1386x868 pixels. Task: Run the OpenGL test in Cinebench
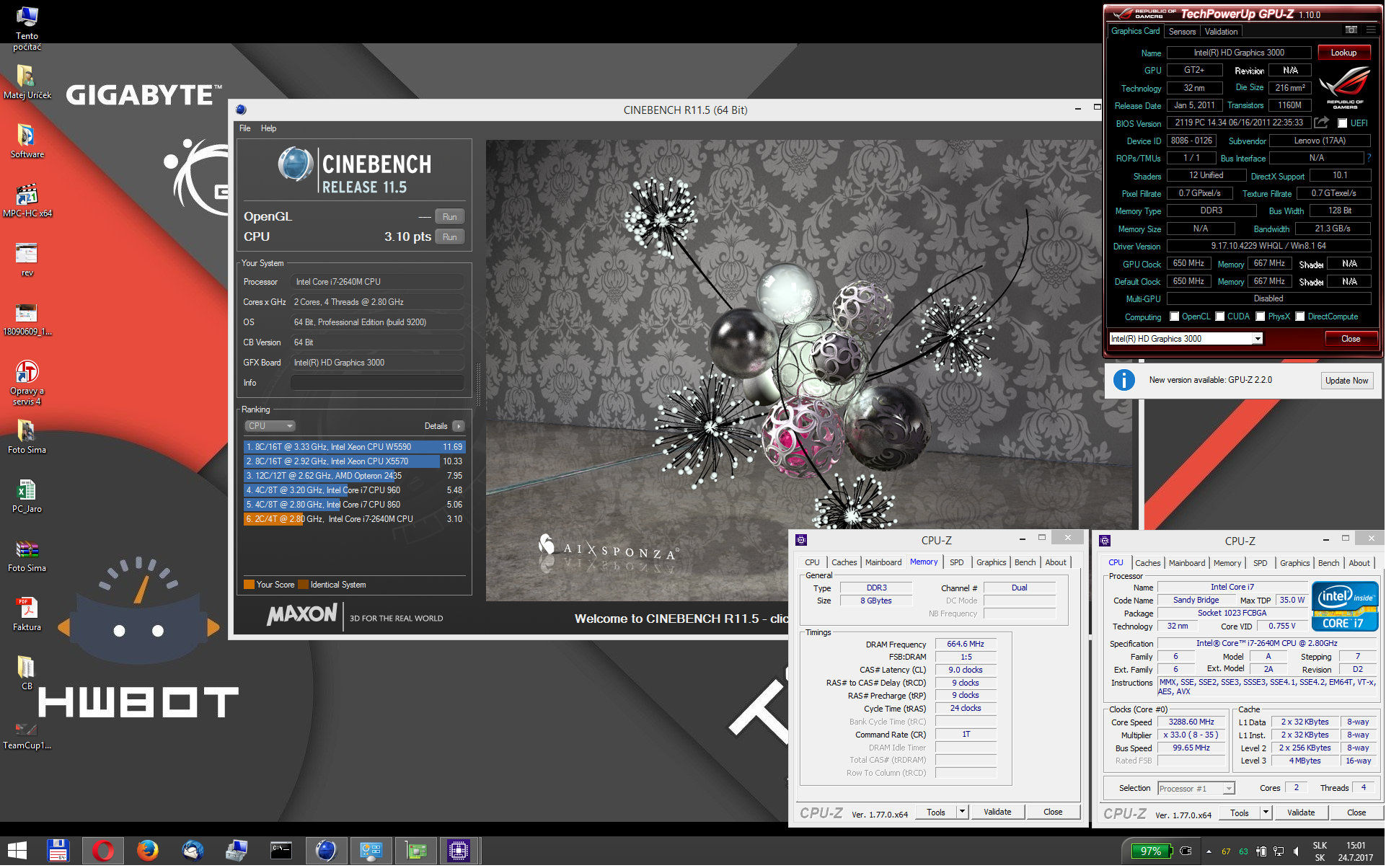tap(450, 217)
